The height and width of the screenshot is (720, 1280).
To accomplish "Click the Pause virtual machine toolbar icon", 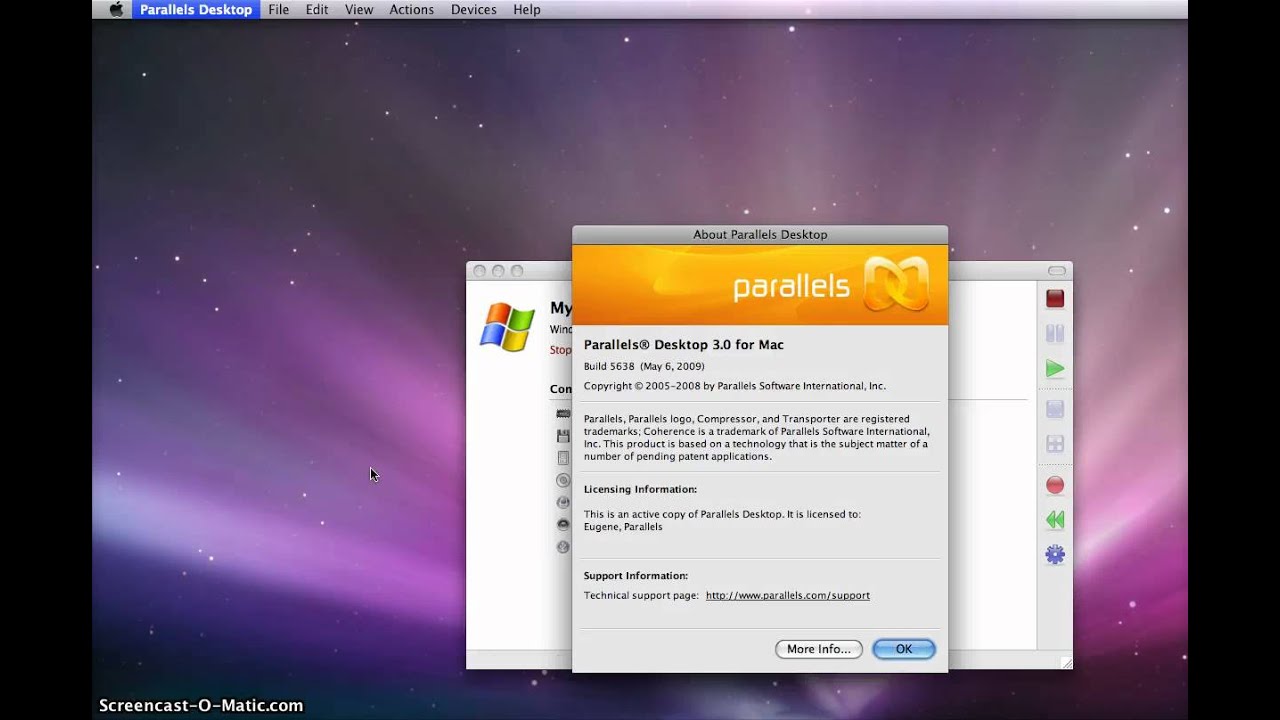I will [x=1055, y=333].
